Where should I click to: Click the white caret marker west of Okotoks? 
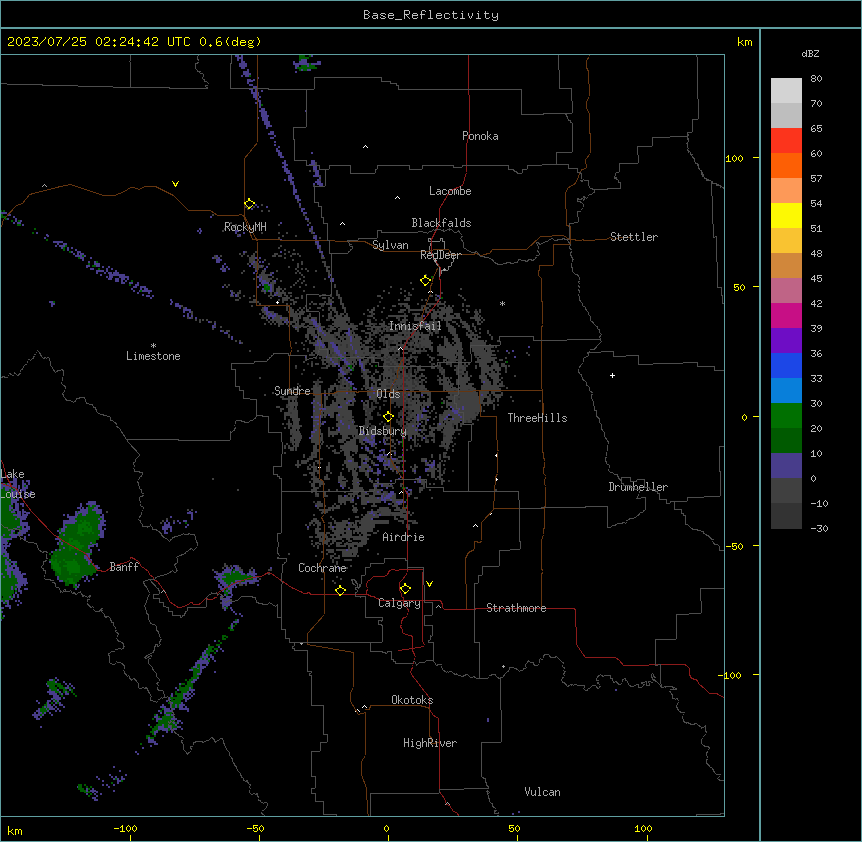[364, 707]
